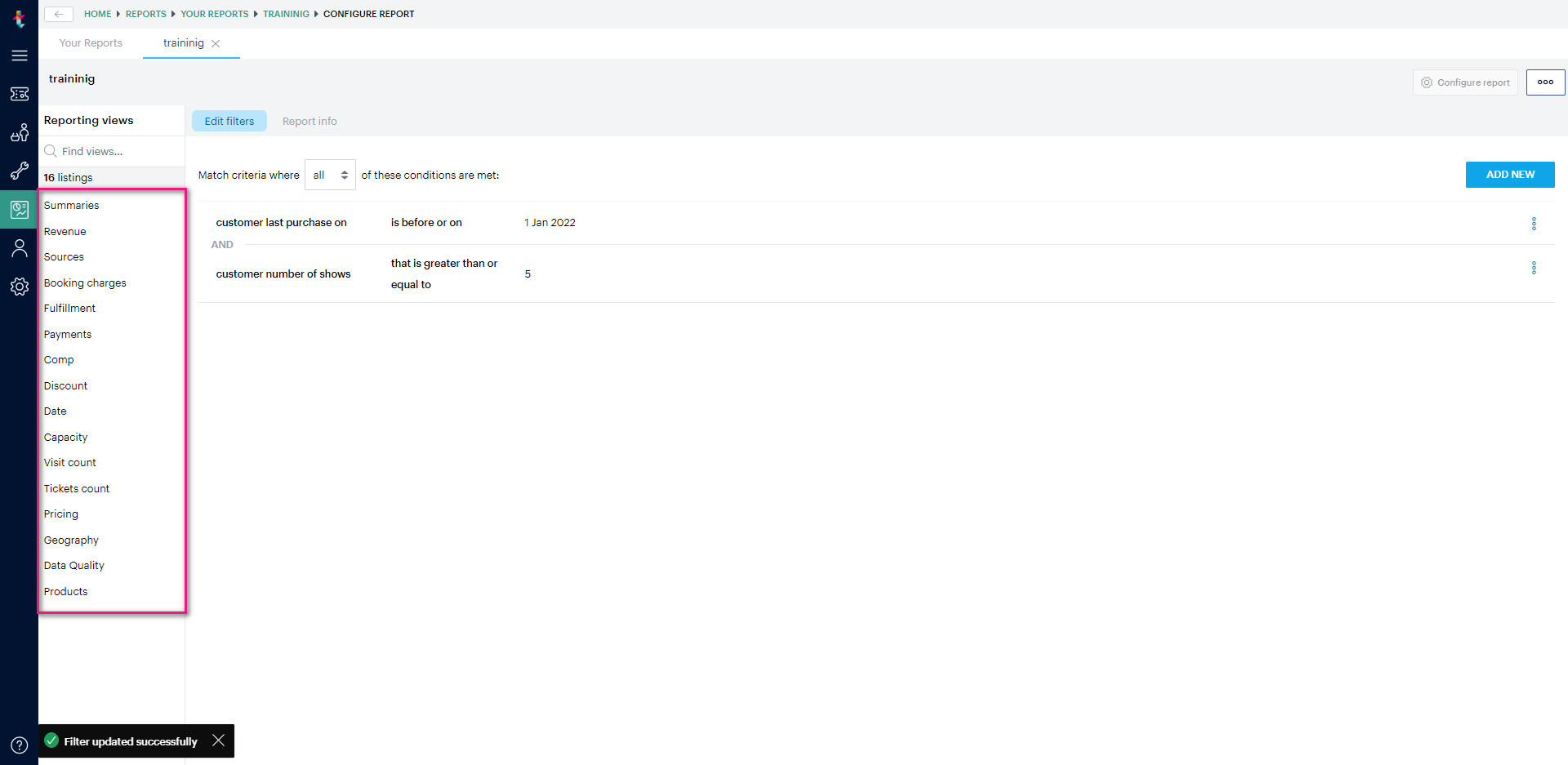1568x765 pixels.
Task: Open the hamburger menu icon
Action: (x=19, y=56)
